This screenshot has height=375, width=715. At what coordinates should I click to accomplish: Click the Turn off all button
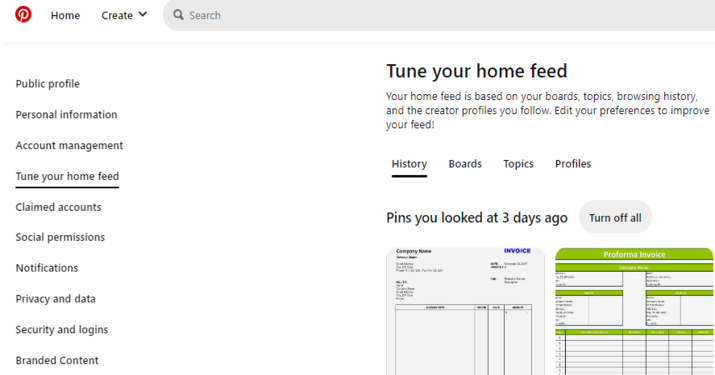pos(615,218)
